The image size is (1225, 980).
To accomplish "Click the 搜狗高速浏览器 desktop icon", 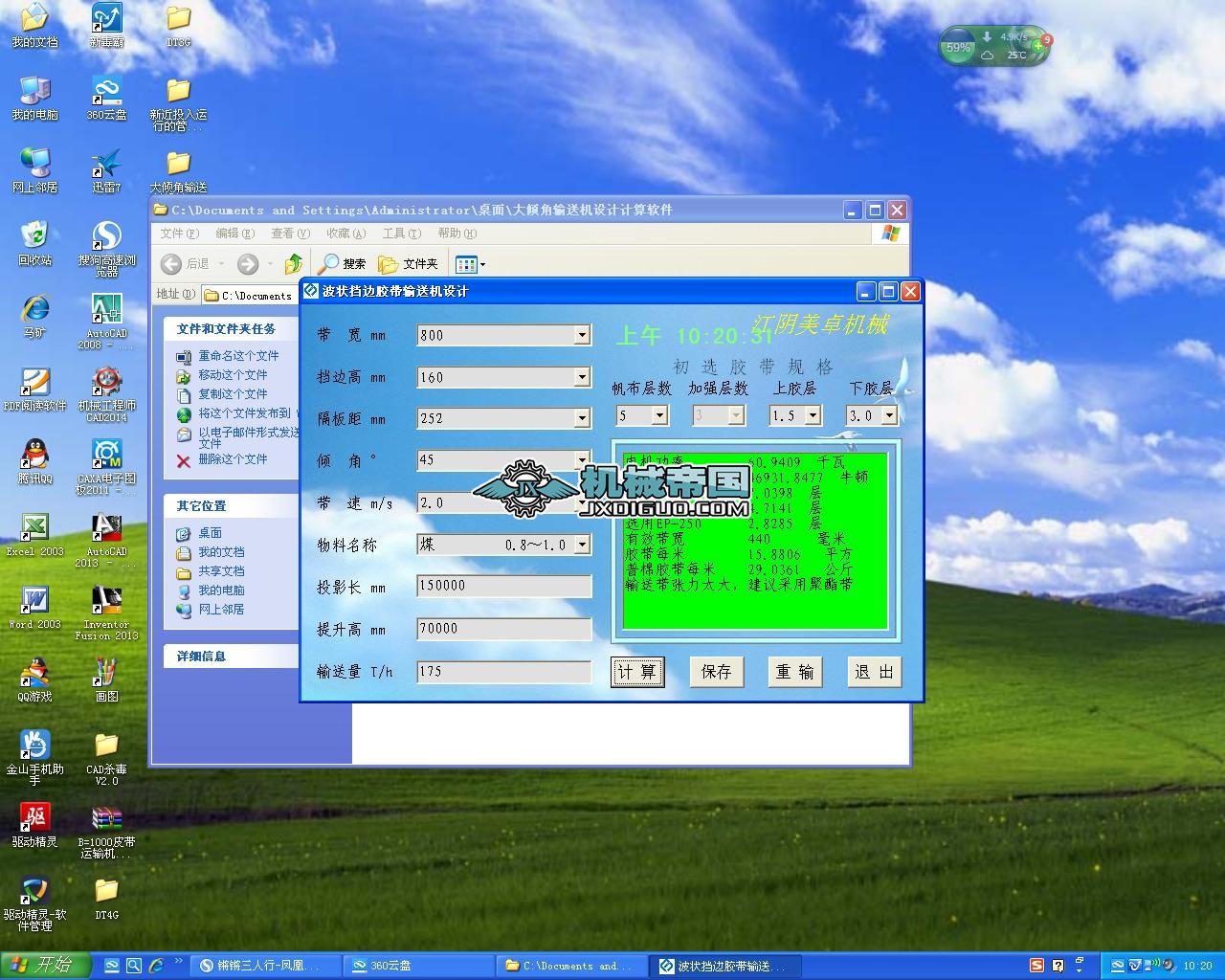I will (x=106, y=249).
